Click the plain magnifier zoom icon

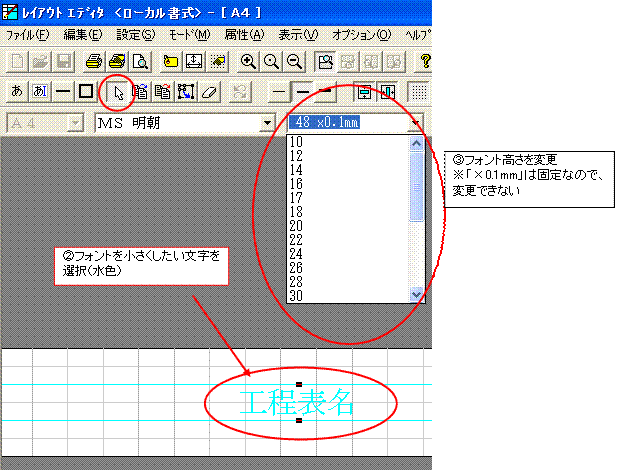pyautogui.click(x=271, y=61)
